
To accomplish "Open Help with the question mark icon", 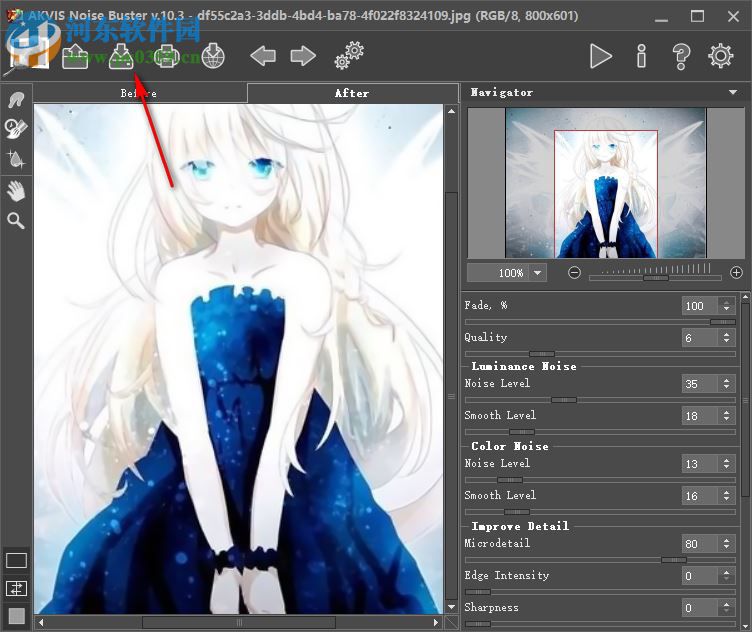I will click(681, 56).
